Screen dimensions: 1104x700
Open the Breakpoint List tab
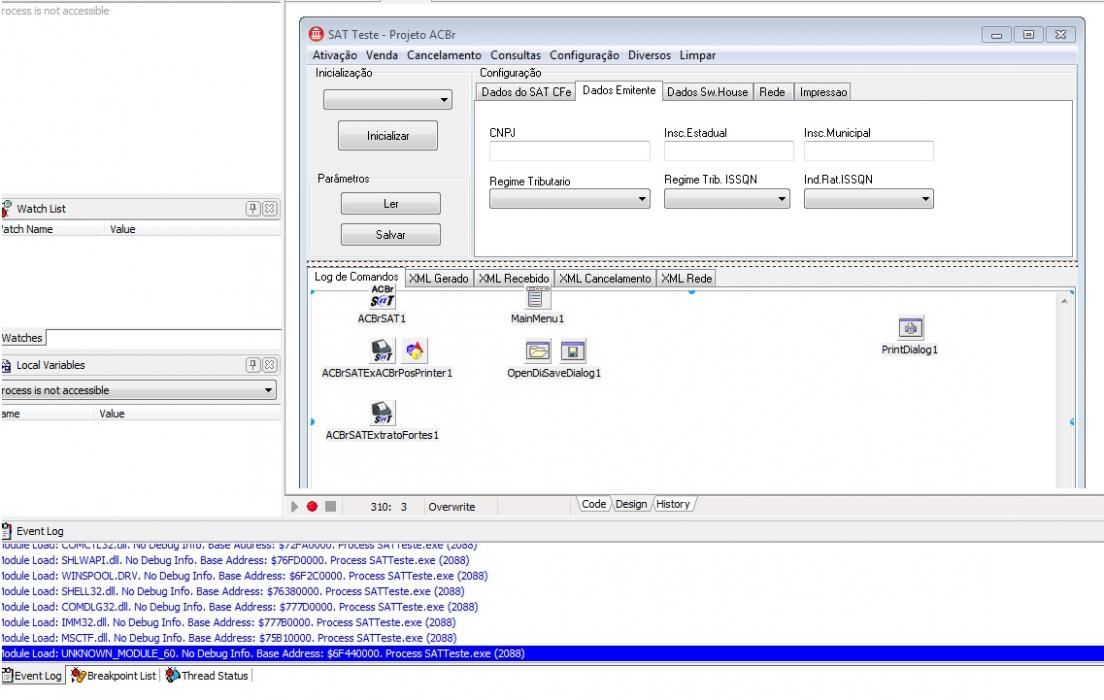pyautogui.click(x=113, y=675)
